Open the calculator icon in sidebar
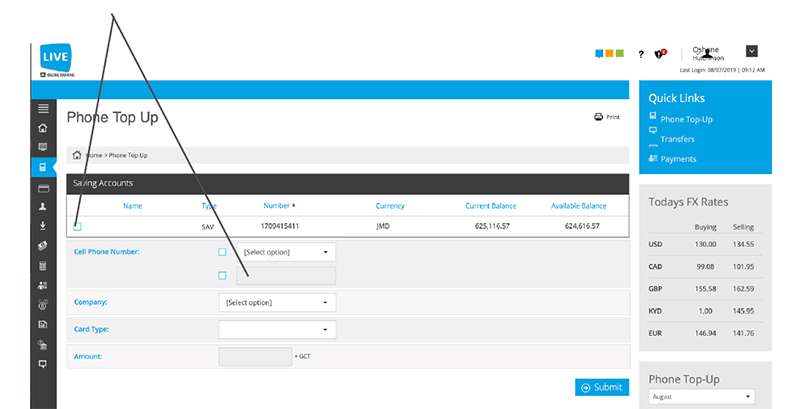The height and width of the screenshot is (409, 800). (43, 266)
